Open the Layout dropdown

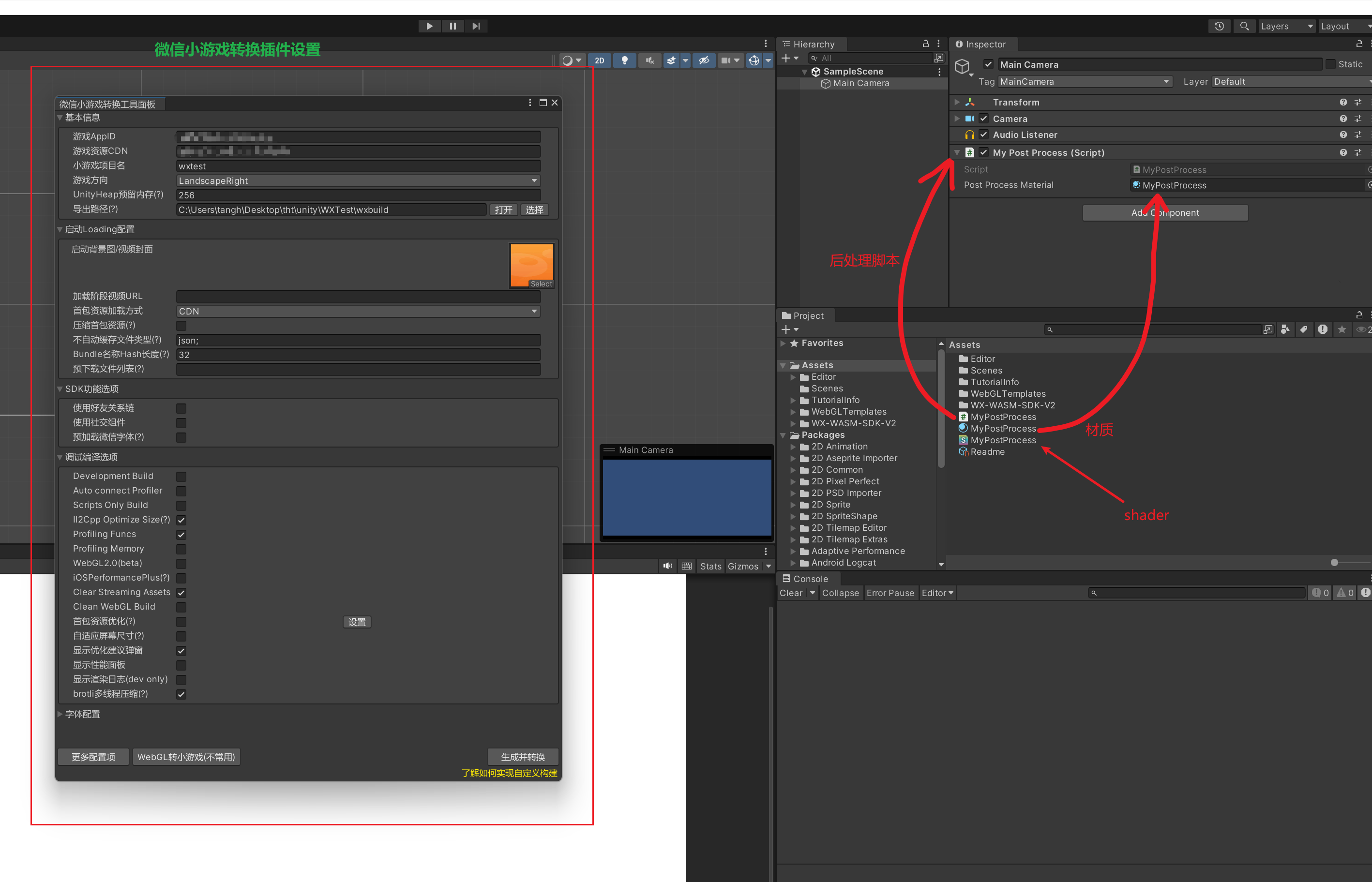1345,26
